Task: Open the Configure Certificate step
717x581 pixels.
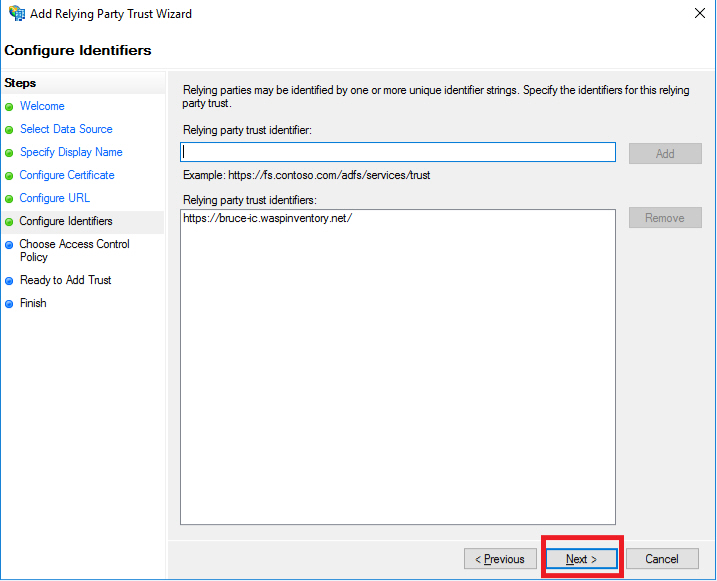Action: [x=67, y=175]
